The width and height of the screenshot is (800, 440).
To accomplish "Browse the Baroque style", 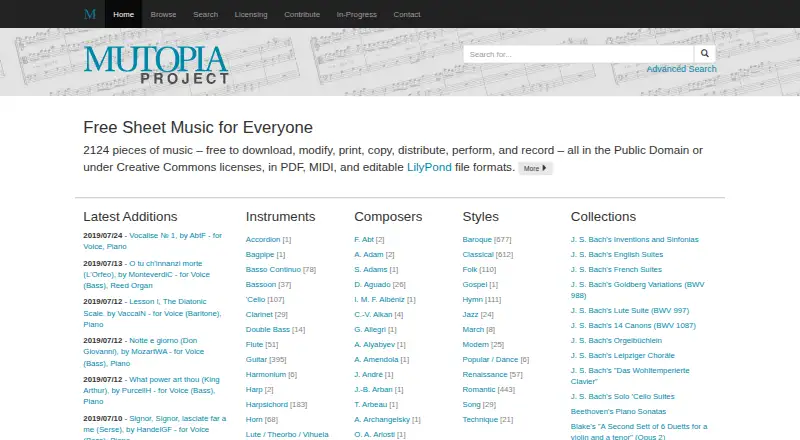I will tap(477, 239).
